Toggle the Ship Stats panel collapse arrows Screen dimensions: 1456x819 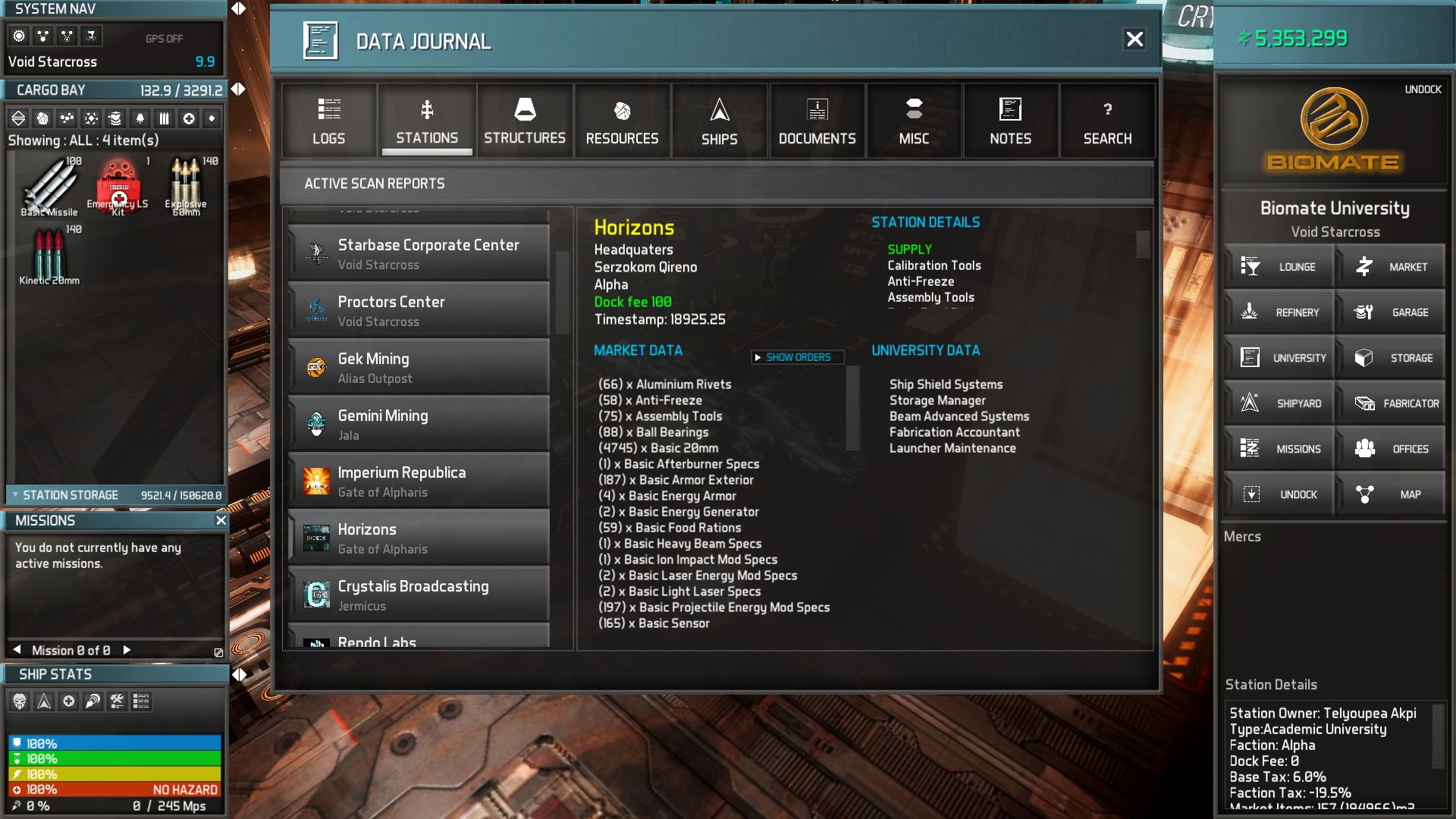coord(239,674)
